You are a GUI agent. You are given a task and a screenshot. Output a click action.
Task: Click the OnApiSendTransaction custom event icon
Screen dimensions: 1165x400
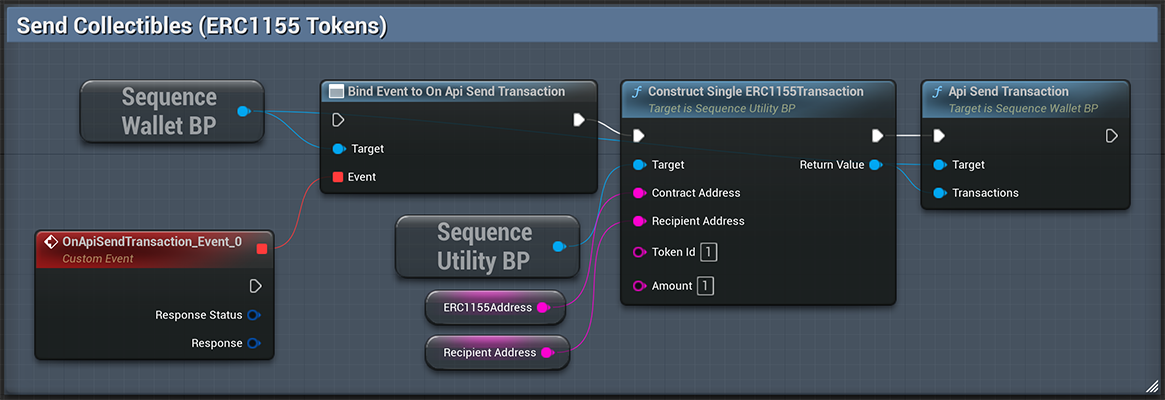click(x=49, y=241)
